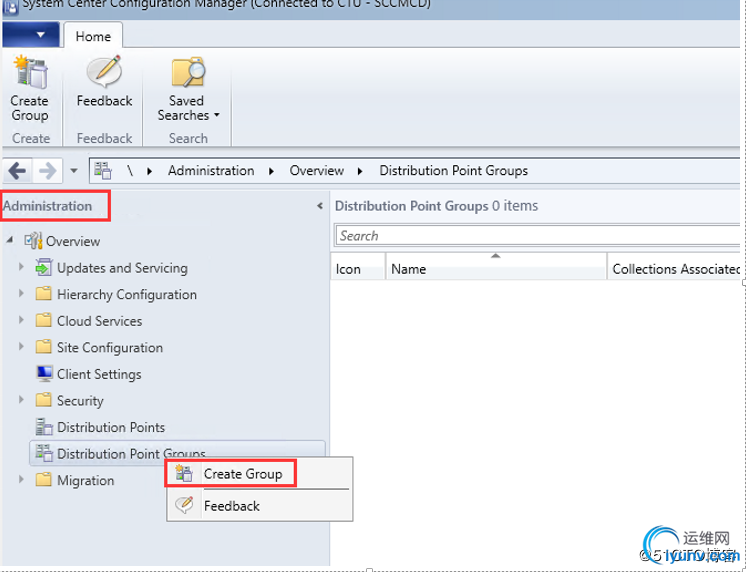Click the Search input field
The width and height of the screenshot is (746, 572).
pos(538,236)
